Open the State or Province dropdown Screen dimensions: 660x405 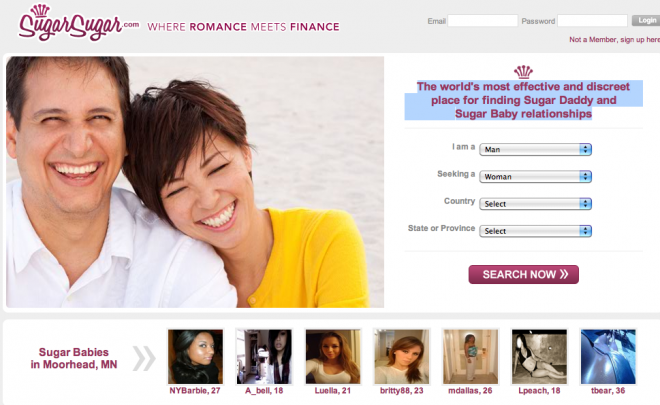(x=535, y=231)
